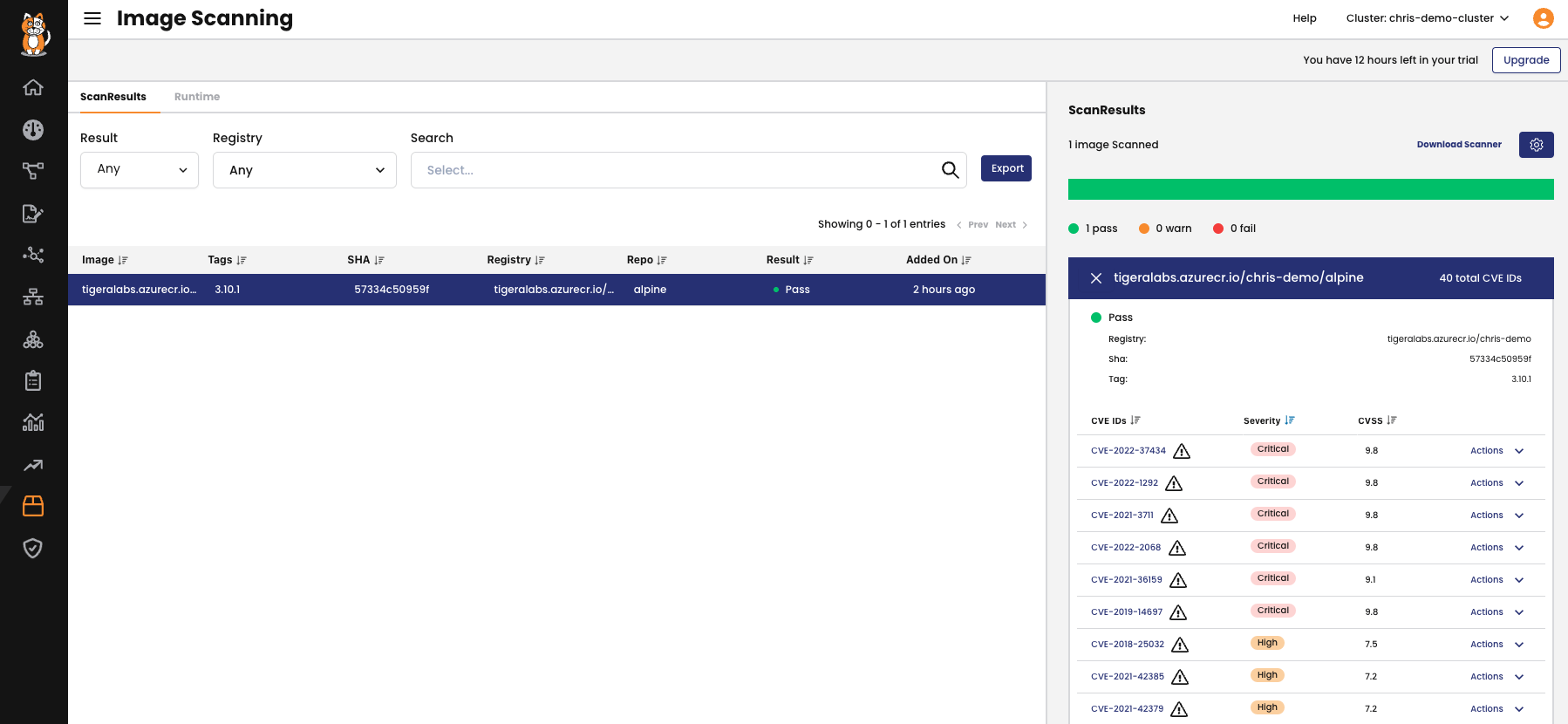Image resolution: width=1568 pixels, height=724 pixels.
Task: Open the Dashboard gauge icon in sidebar
Action: 33,130
